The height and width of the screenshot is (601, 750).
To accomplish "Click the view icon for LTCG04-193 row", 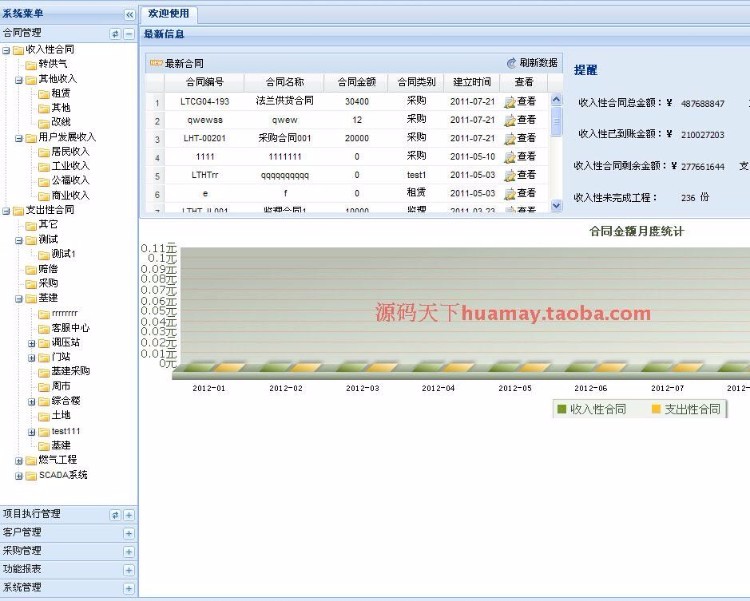I will tap(510, 102).
